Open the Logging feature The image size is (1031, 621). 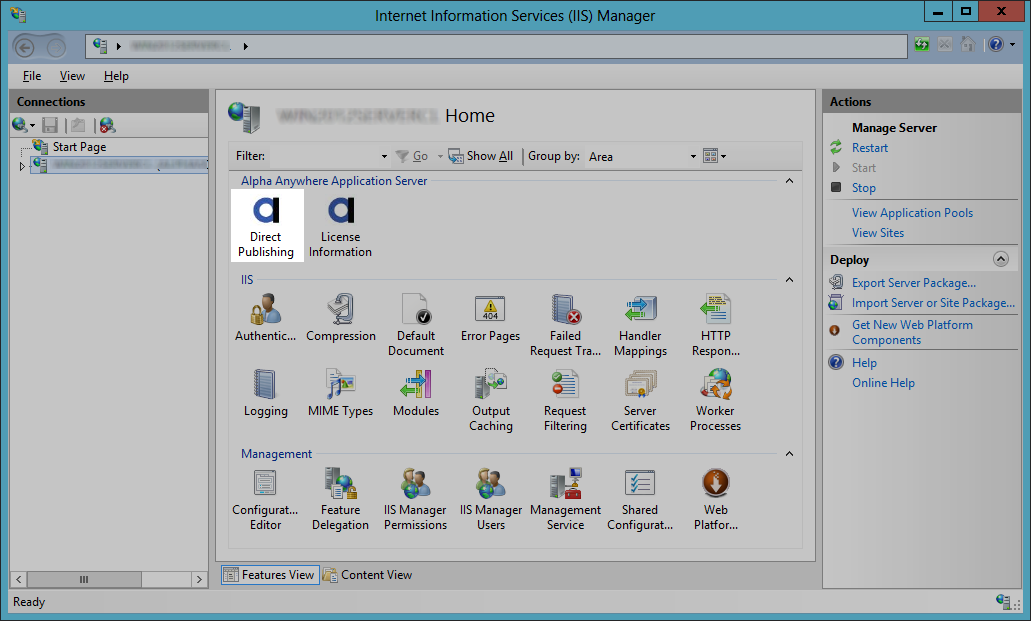click(x=266, y=393)
